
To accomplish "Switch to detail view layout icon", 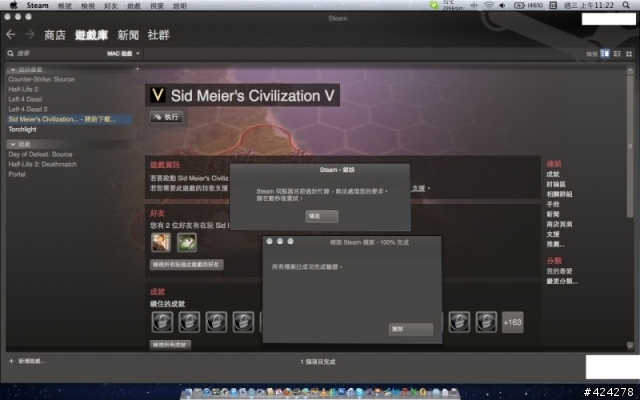I will click(605, 53).
